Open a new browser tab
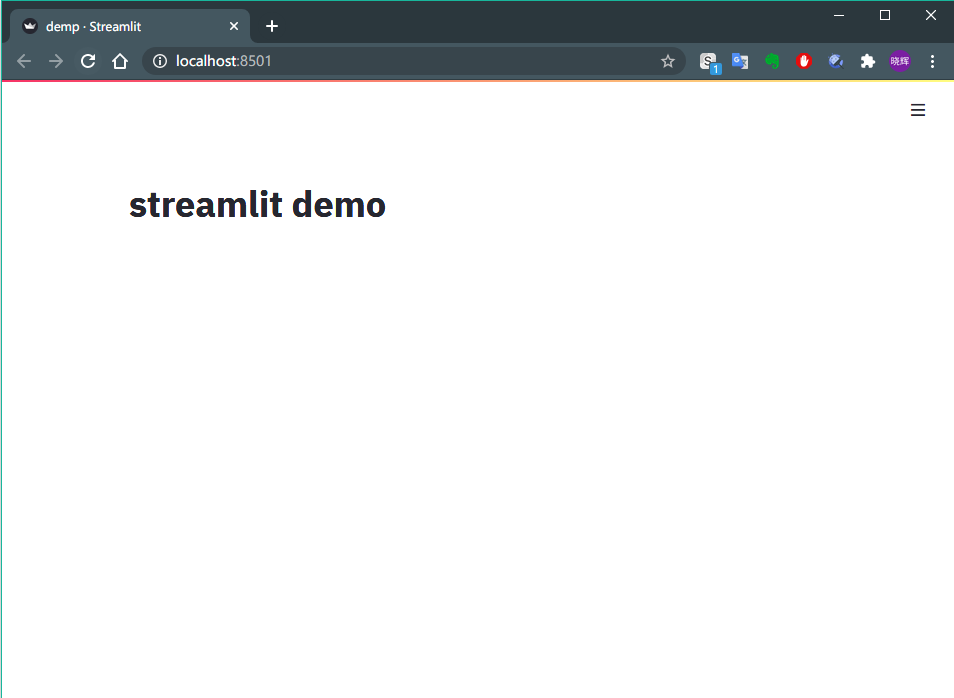This screenshot has width=954, height=698. (271, 26)
